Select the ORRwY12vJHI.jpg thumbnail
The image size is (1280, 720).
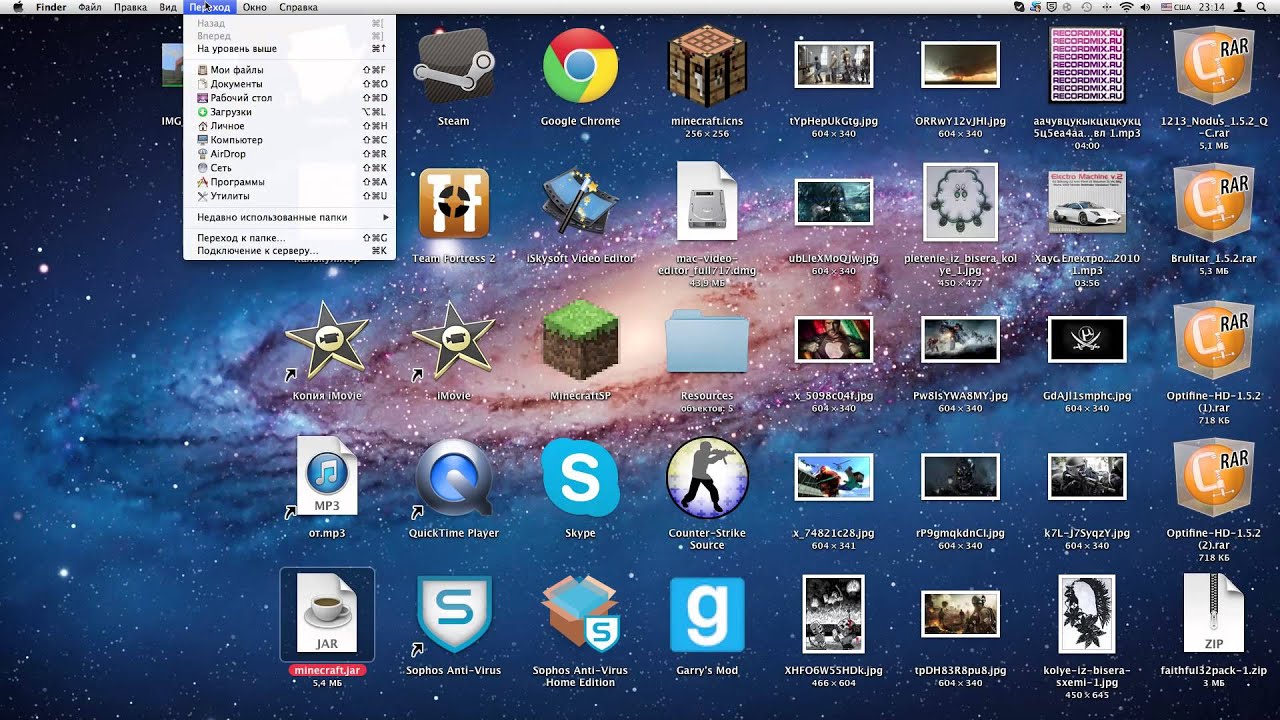[x=960, y=65]
